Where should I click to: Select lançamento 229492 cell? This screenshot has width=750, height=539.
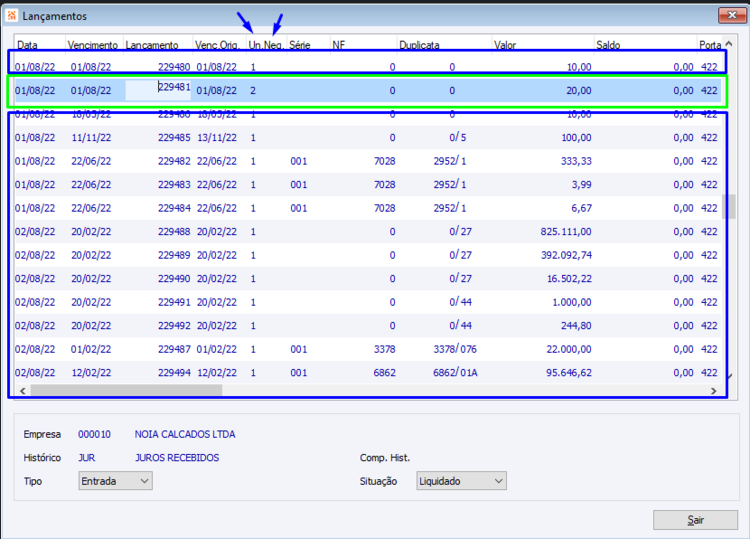(x=174, y=326)
